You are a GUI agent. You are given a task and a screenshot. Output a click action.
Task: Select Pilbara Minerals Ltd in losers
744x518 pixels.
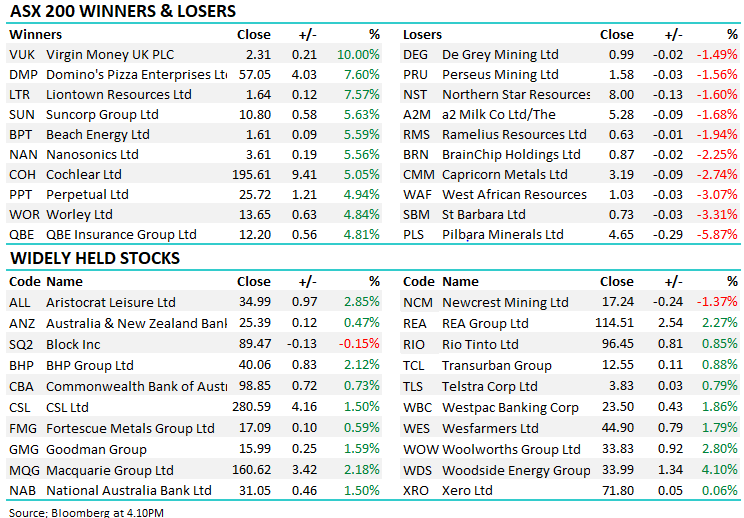click(503, 235)
